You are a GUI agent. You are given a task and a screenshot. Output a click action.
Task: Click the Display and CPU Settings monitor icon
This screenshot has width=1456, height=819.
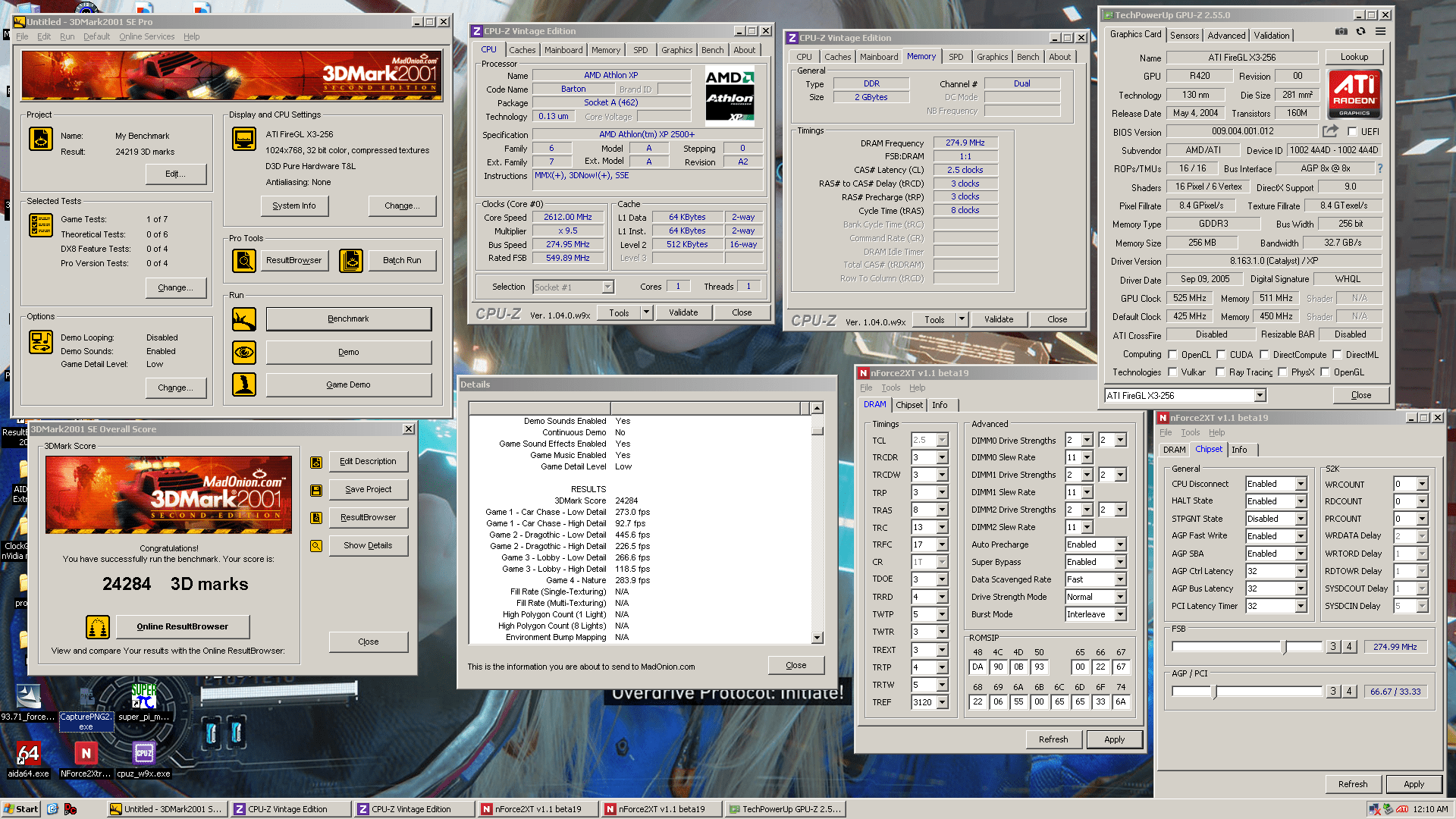[x=244, y=139]
